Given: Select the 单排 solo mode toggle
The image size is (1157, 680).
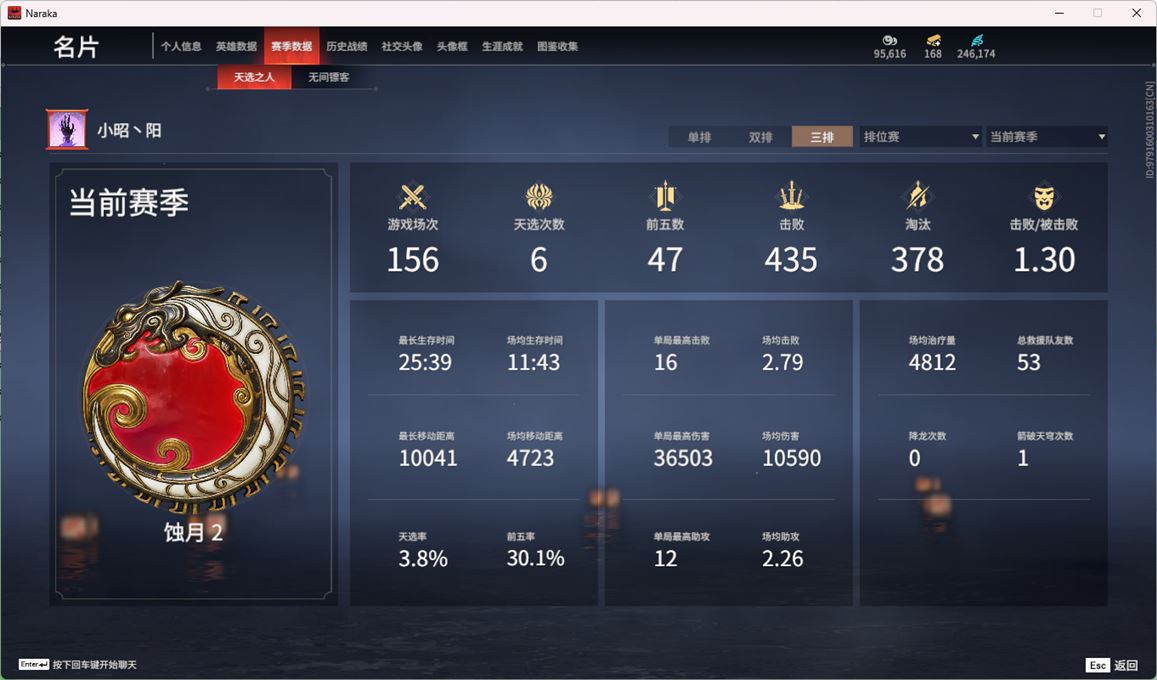Looking at the screenshot, I should tap(699, 136).
